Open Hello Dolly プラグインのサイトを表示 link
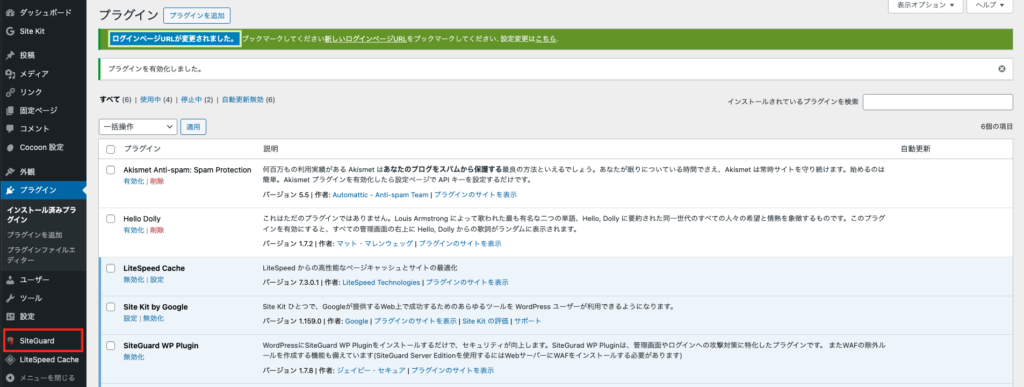The image size is (1024, 387). point(460,243)
